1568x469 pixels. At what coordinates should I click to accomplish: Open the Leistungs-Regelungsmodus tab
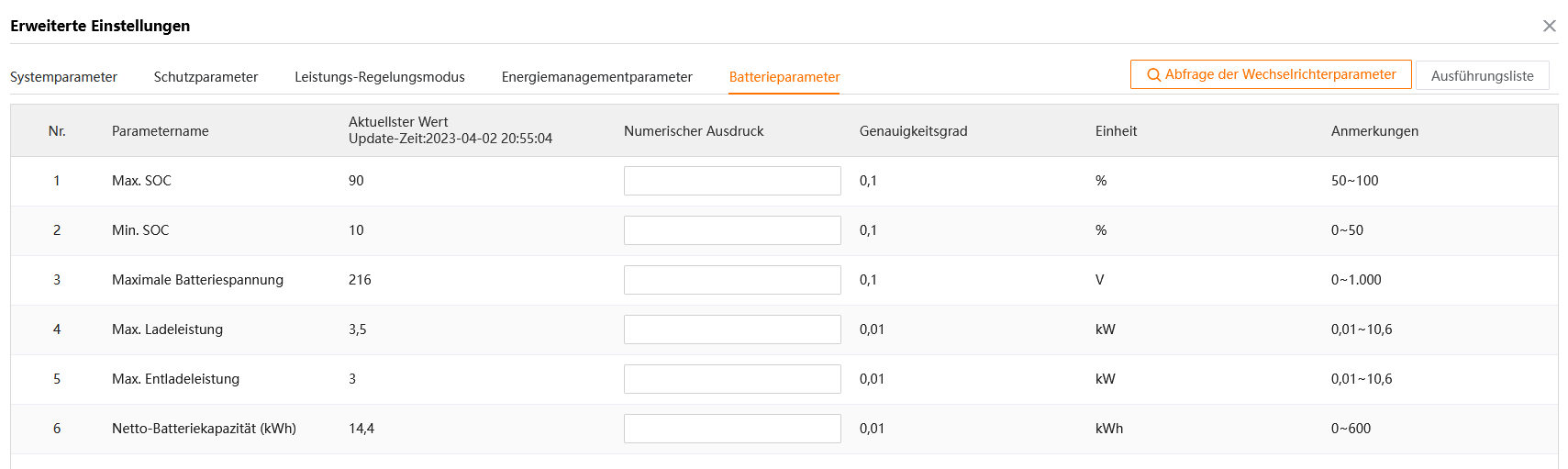(380, 77)
